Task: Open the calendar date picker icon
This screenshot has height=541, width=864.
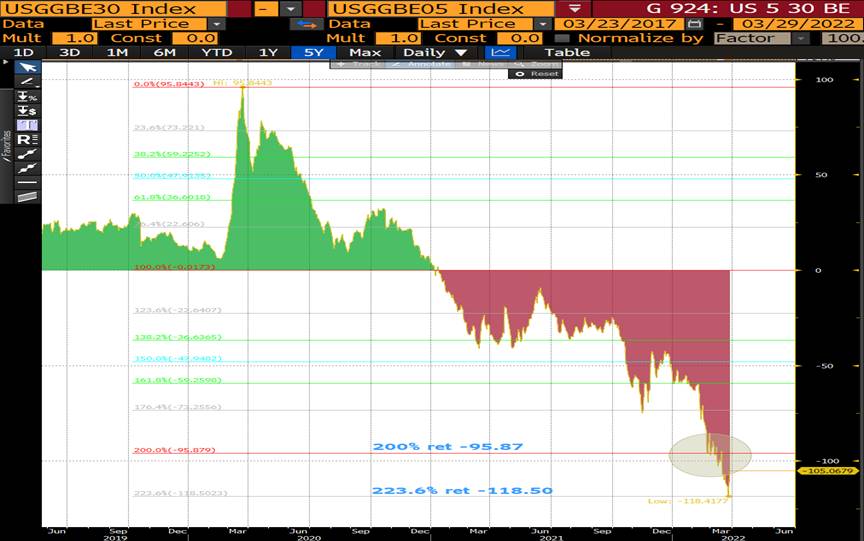Action: click(x=694, y=23)
